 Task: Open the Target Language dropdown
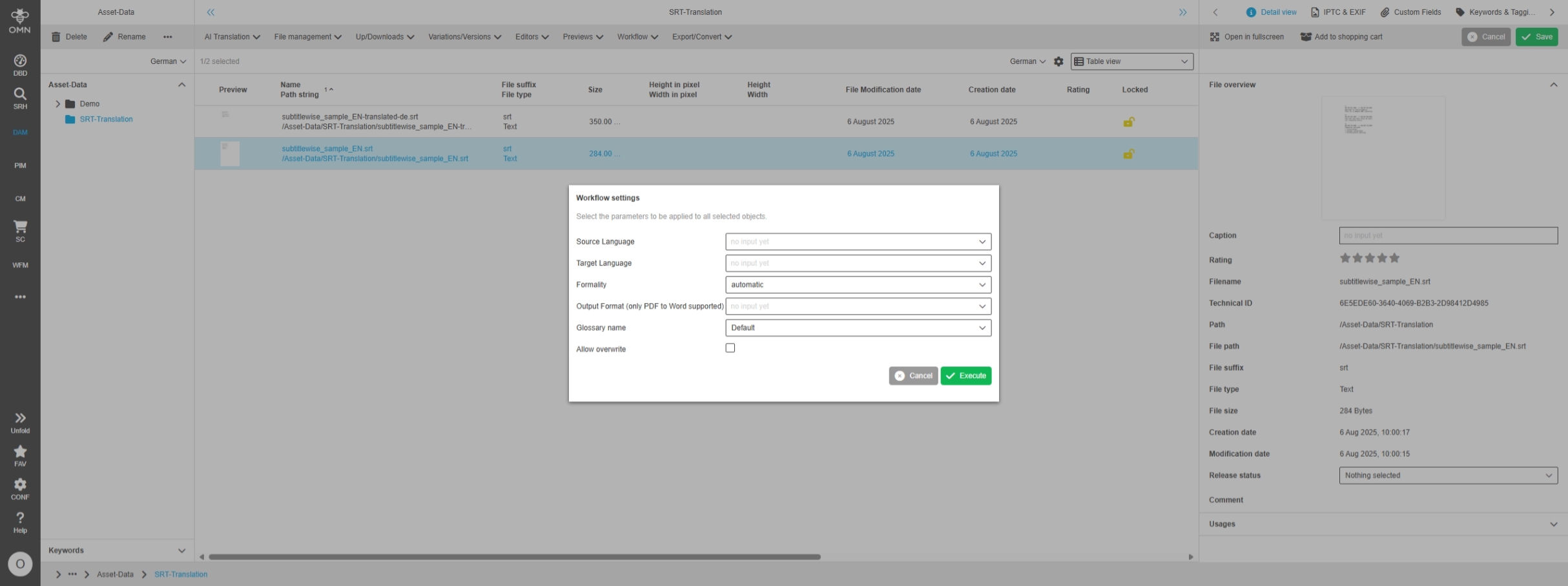point(858,263)
